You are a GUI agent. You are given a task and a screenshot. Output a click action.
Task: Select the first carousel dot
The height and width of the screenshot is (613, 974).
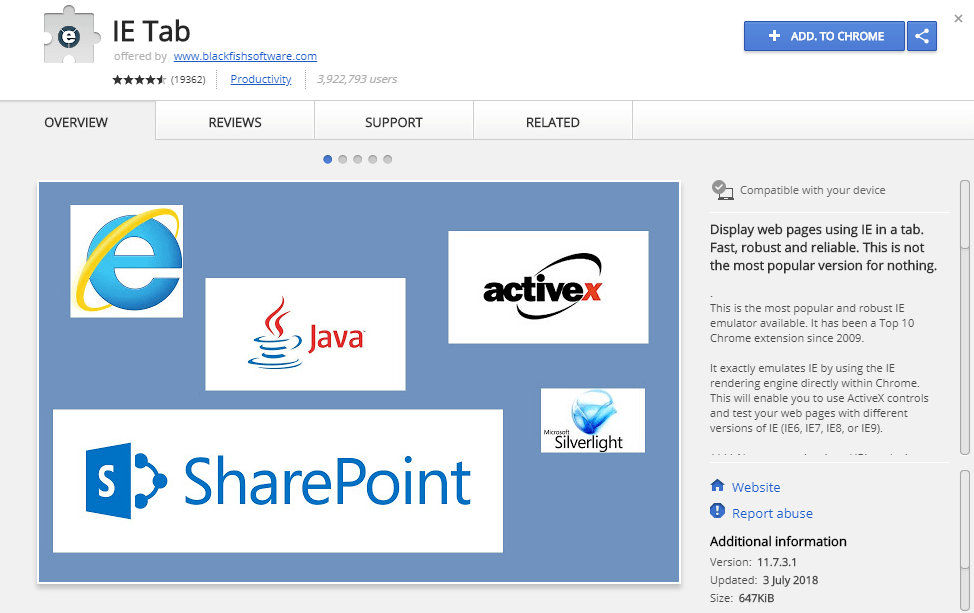coord(328,159)
